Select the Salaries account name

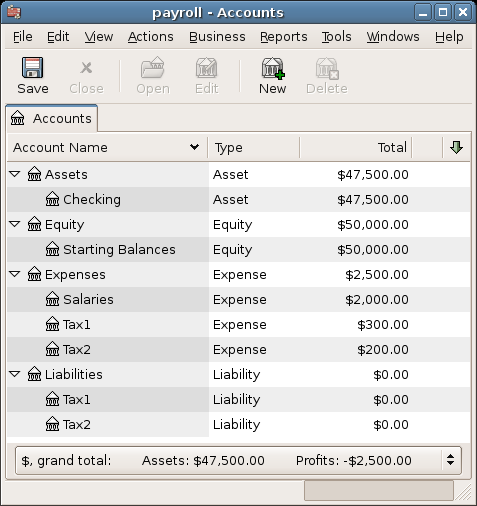point(88,299)
